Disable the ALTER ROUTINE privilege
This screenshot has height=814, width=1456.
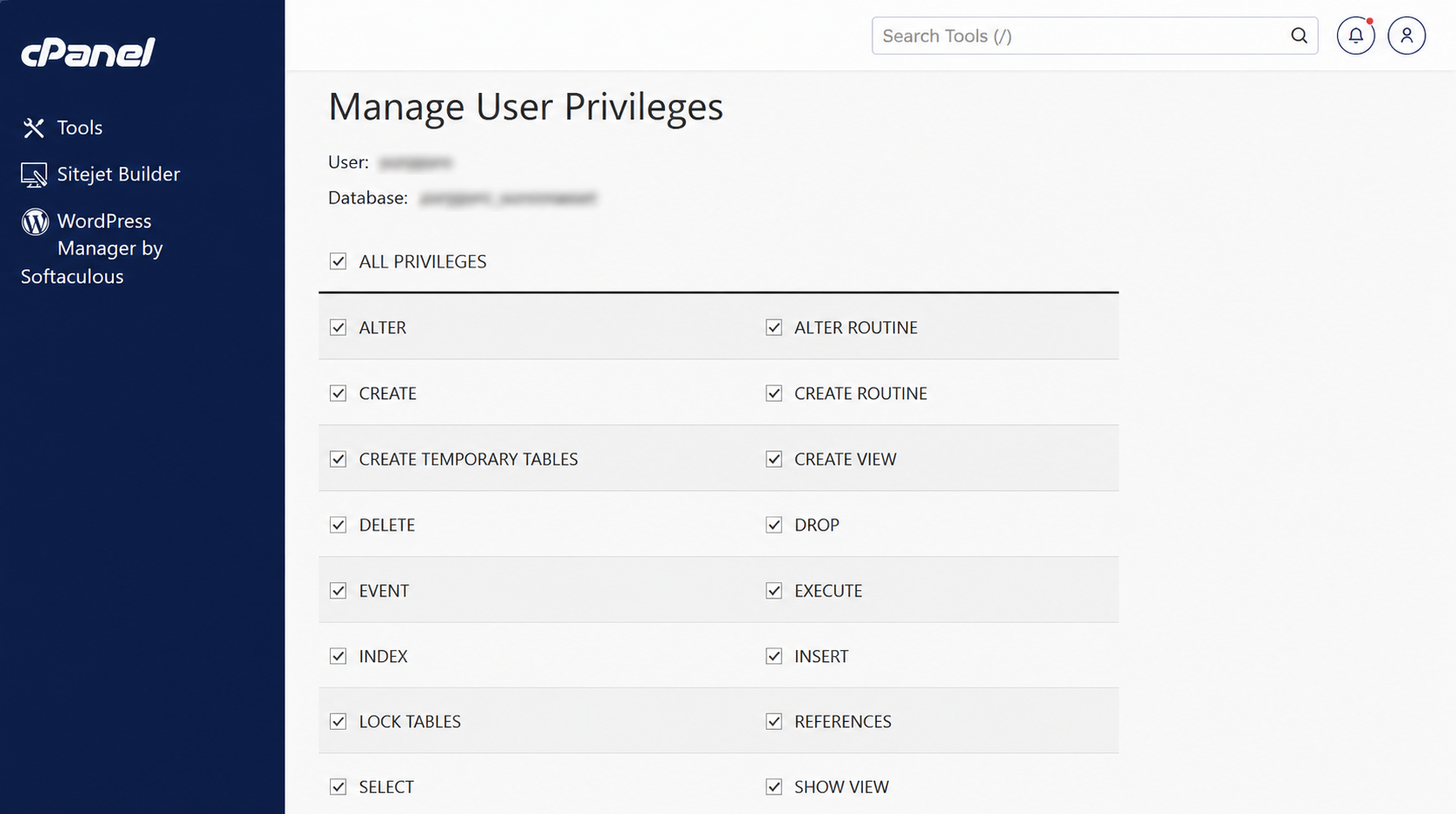774,327
